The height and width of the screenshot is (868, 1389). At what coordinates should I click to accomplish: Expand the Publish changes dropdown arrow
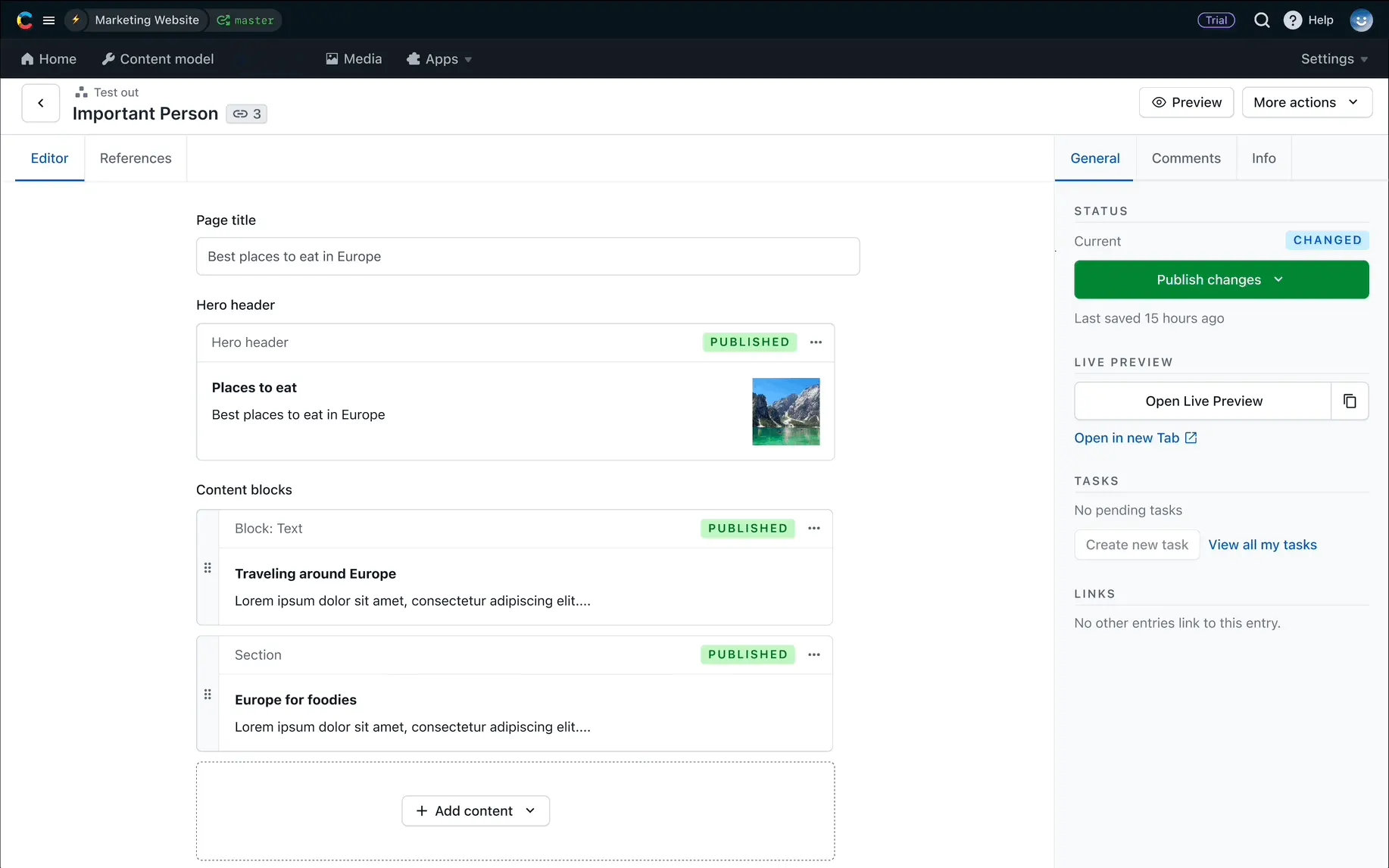(1278, 279)
